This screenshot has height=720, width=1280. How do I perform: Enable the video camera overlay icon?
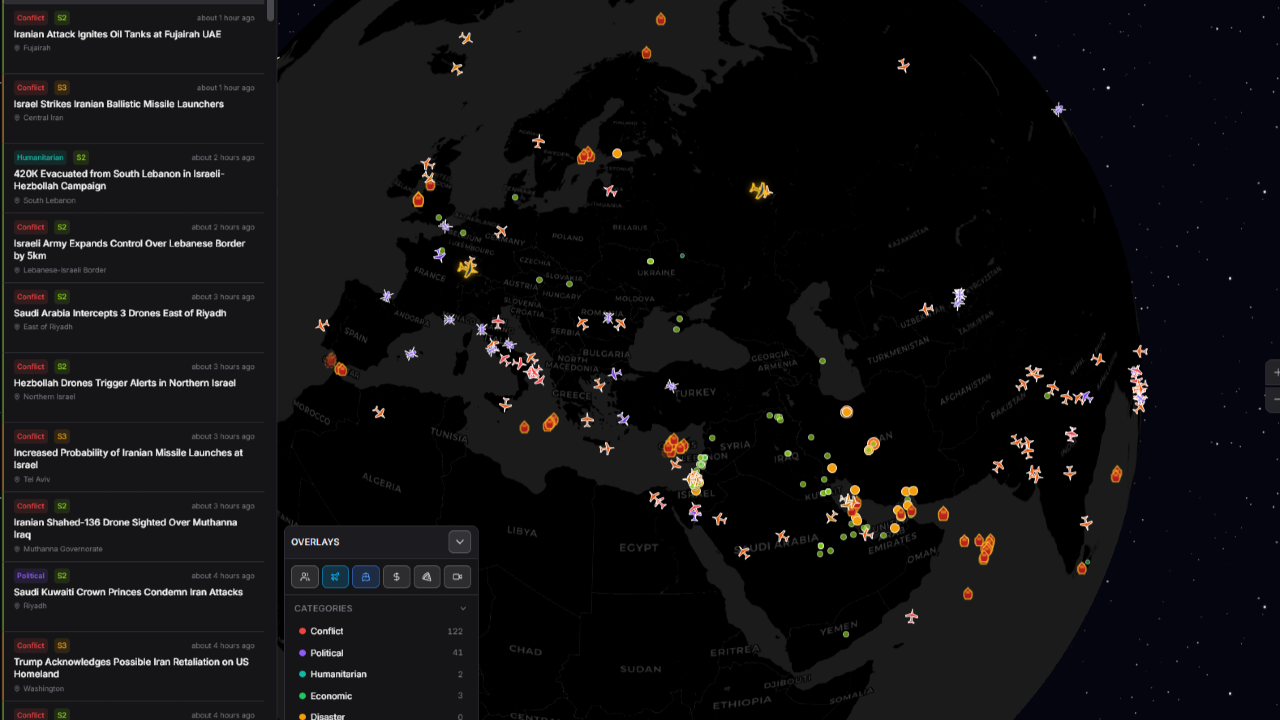click(x=457, y=577)
